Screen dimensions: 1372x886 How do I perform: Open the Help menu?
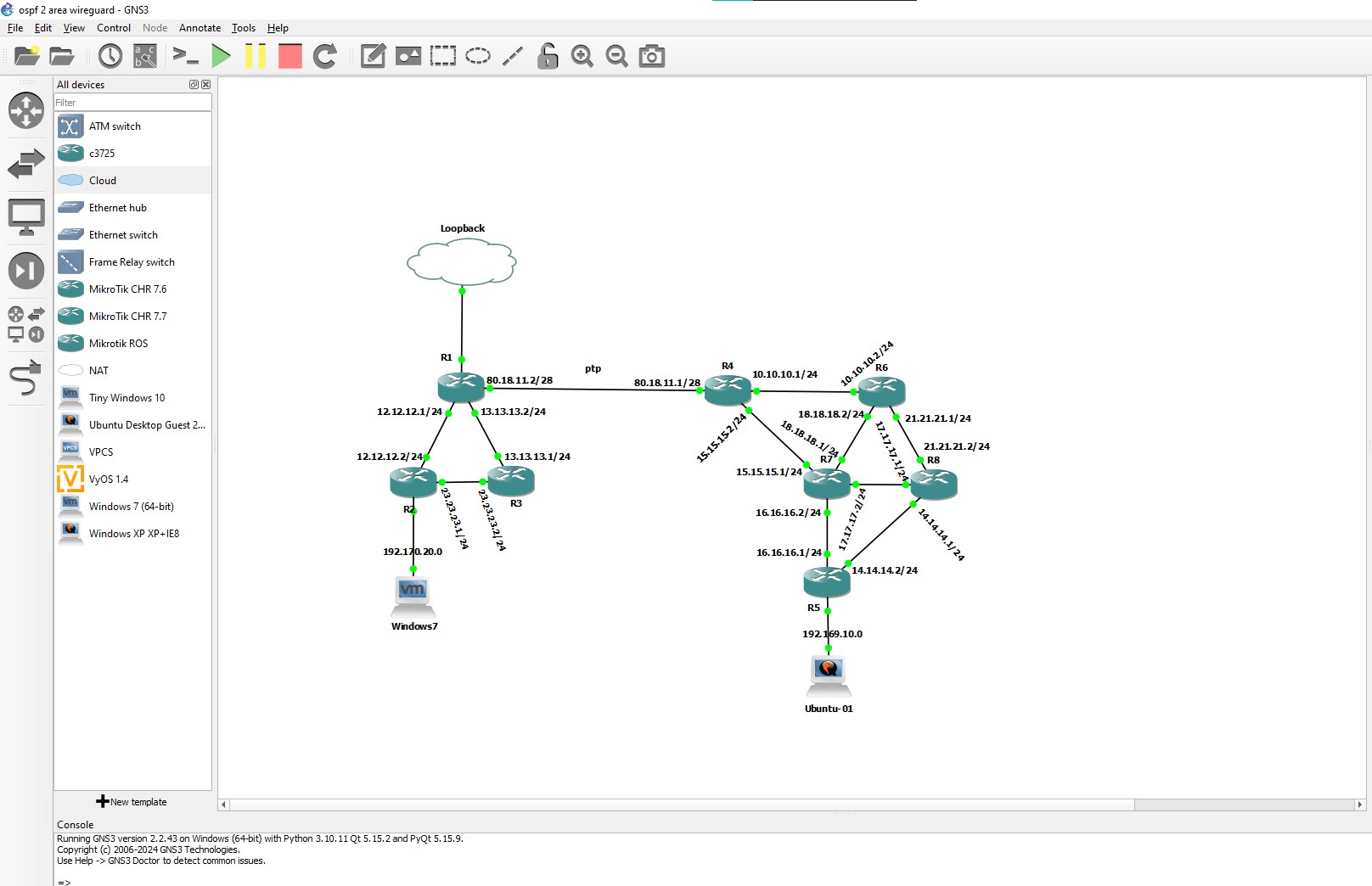tap(278, 28)
